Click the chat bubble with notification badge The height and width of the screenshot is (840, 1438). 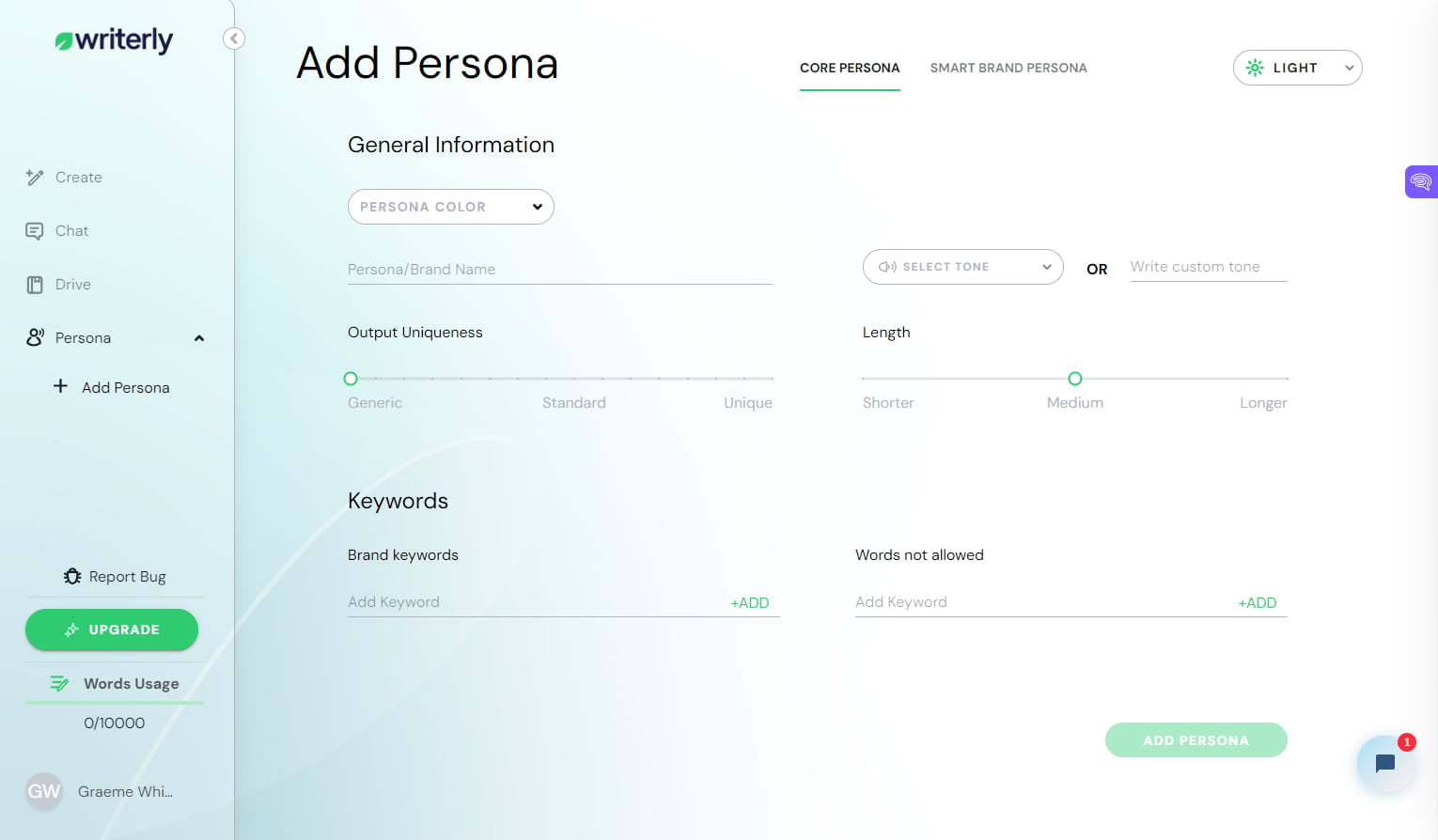(1385, 763)
